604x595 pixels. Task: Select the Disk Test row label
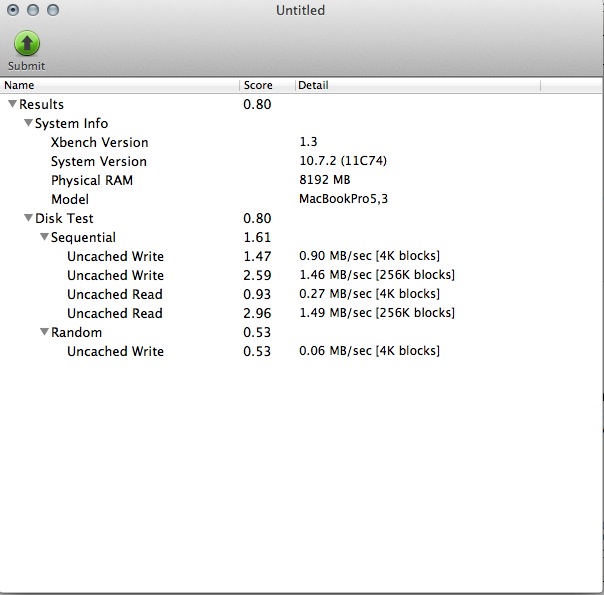(x=64, y=218)
